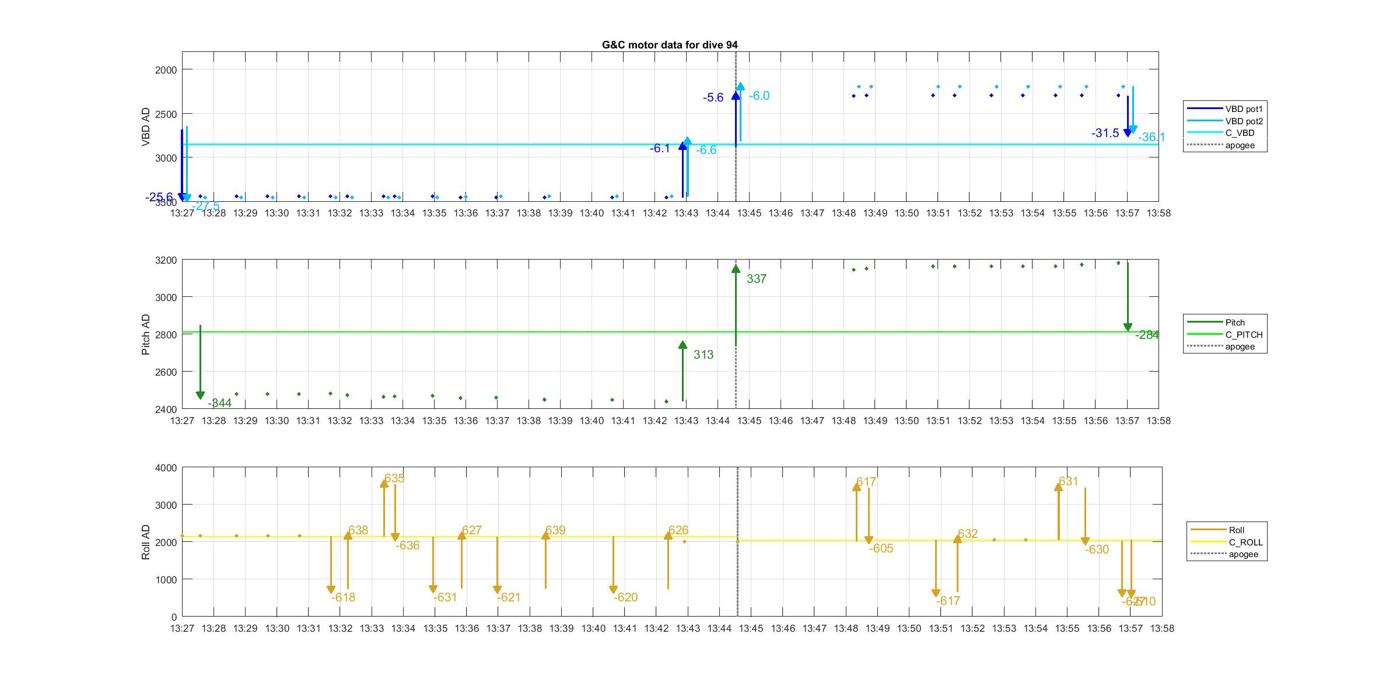Click the "-25.6" VBD data label

[x=160, y=197]
